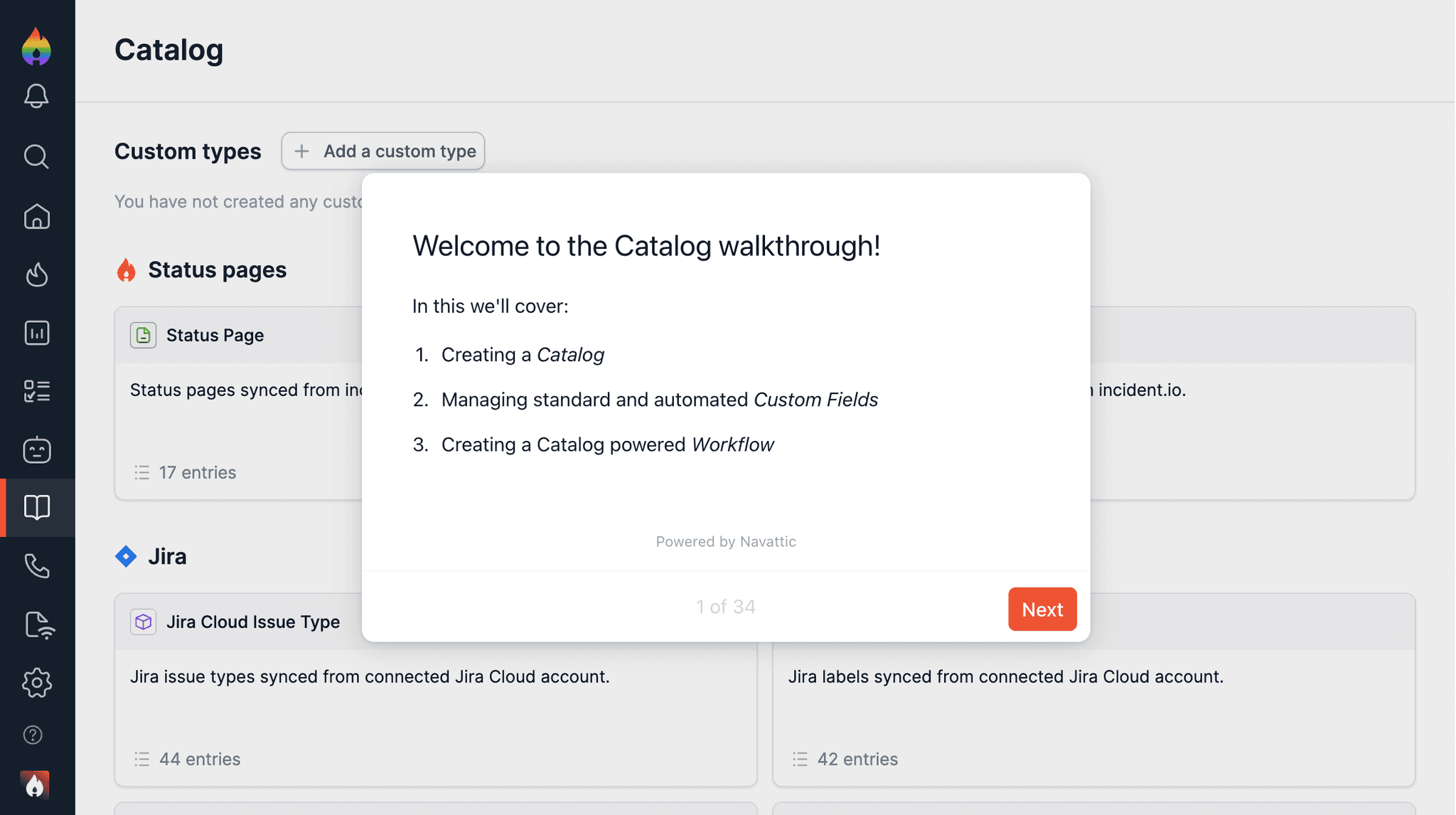Open the Powered by Navattic link
The image size is (1456, 815).
click(726, 541)
